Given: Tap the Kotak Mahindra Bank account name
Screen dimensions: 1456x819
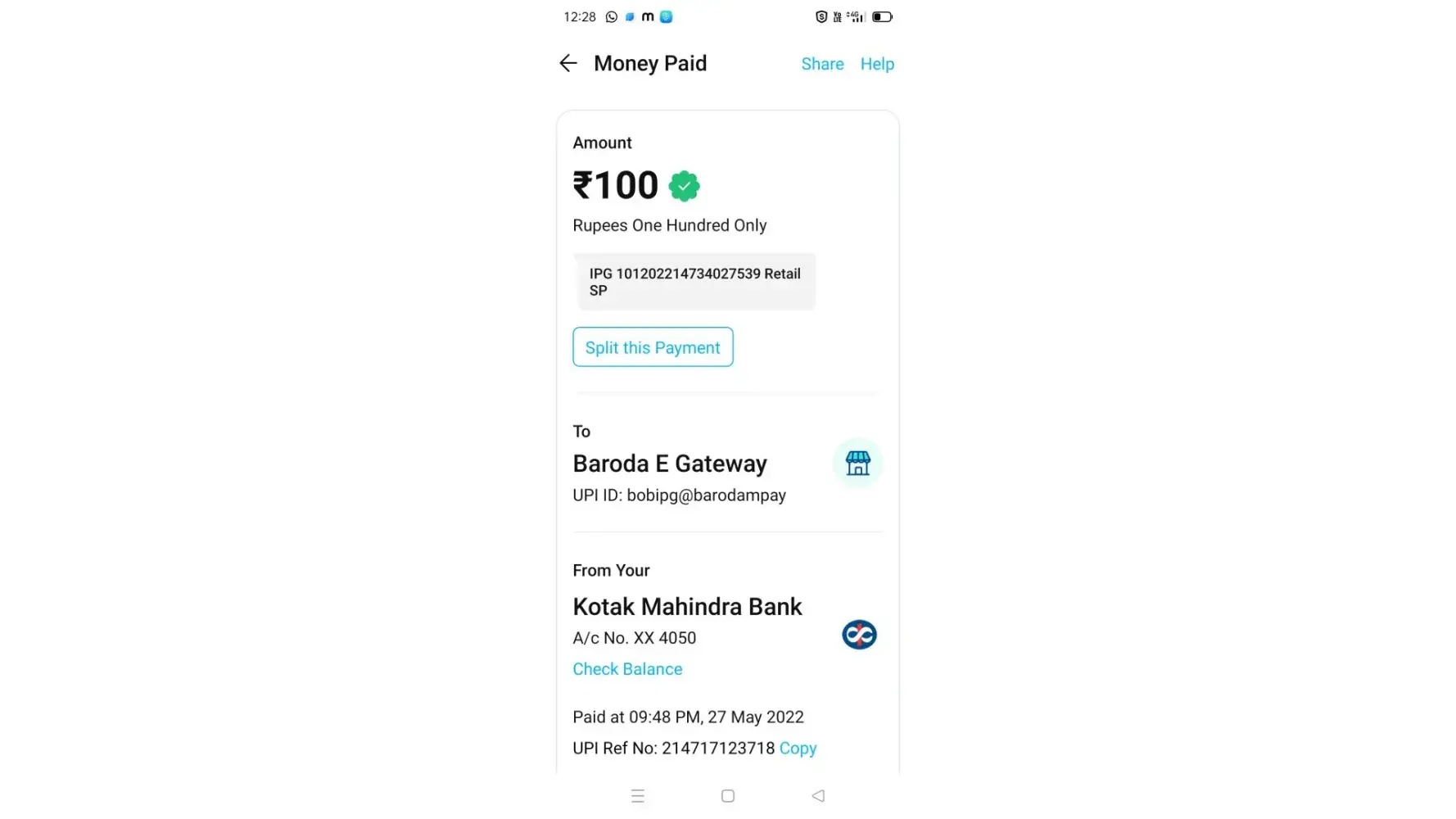Looking at the screenshot, I should pos(687,607).
